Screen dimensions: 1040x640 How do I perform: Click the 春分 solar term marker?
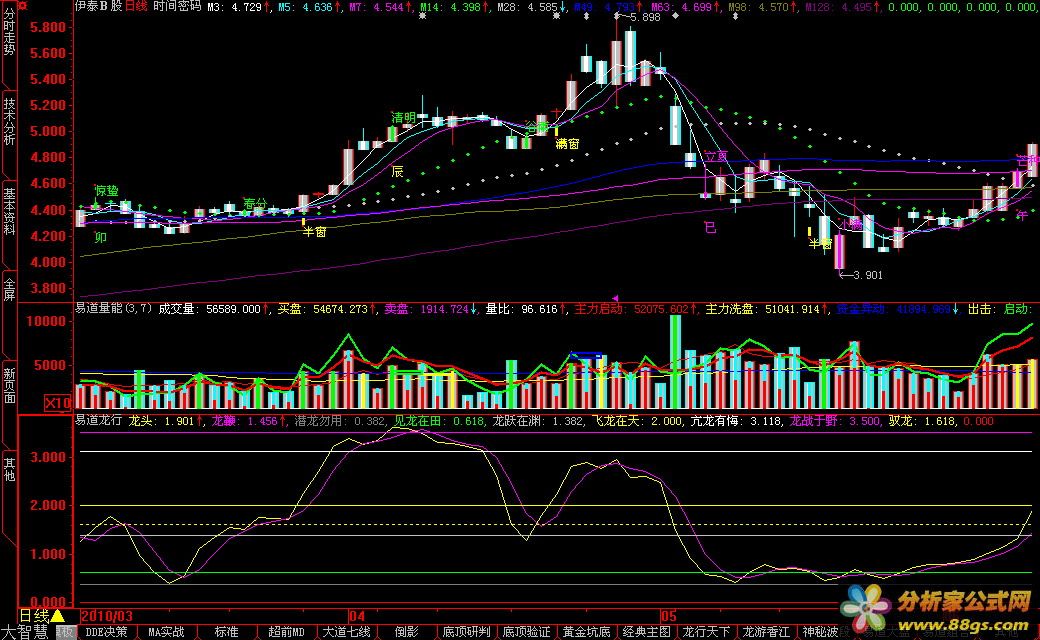pos(255,204)
